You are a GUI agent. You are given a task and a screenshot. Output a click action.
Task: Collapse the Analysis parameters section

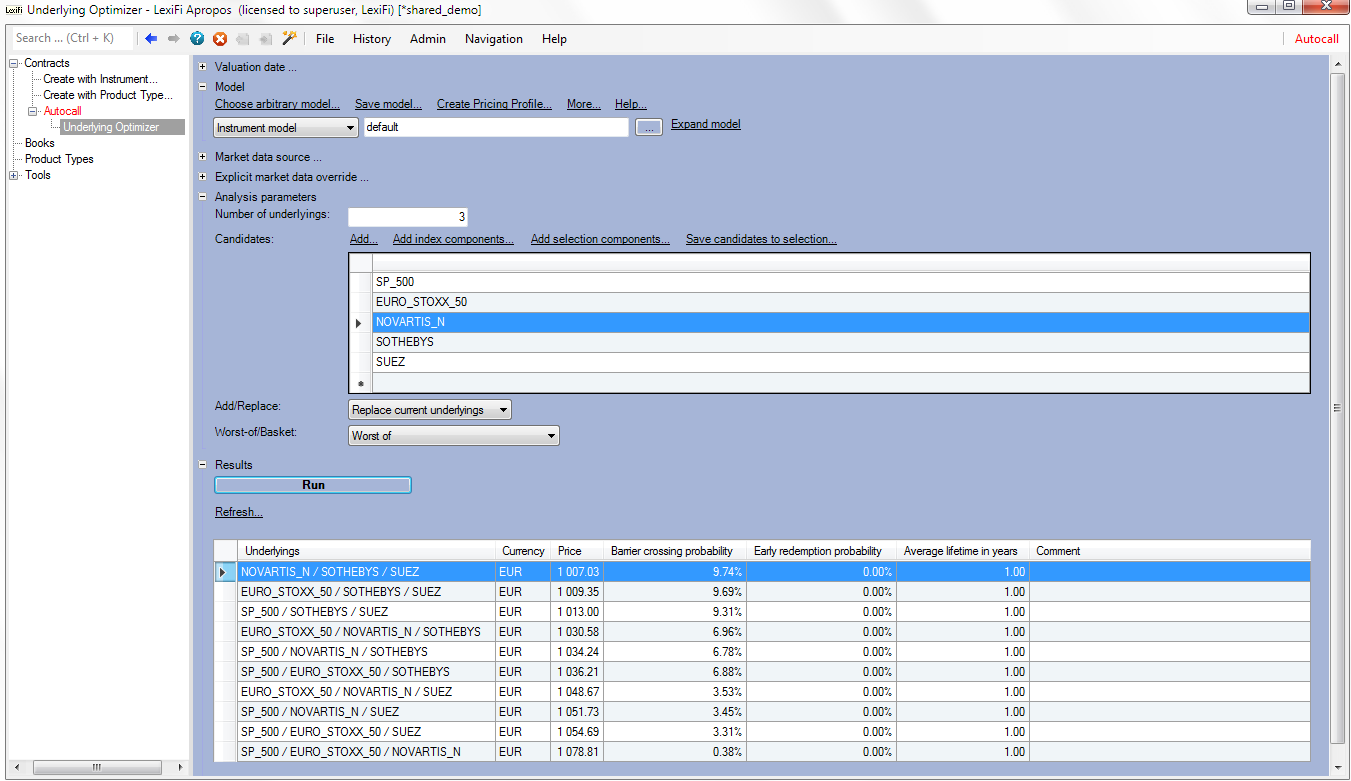point(203,197)
